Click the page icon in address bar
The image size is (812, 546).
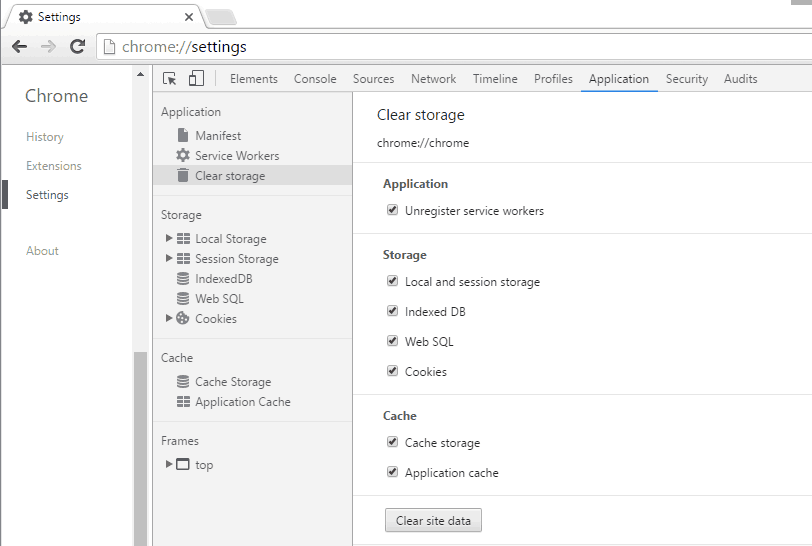(x=109, y=47)
